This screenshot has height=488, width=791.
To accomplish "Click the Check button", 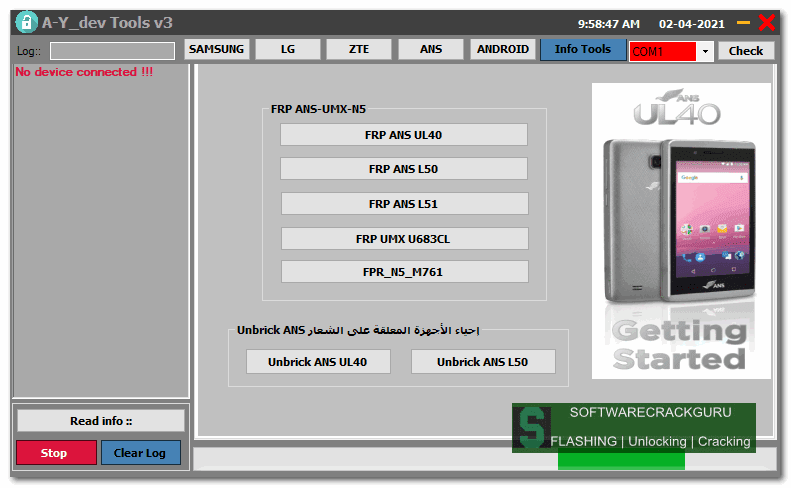I will pyautogui.click(x=746, y=51).
